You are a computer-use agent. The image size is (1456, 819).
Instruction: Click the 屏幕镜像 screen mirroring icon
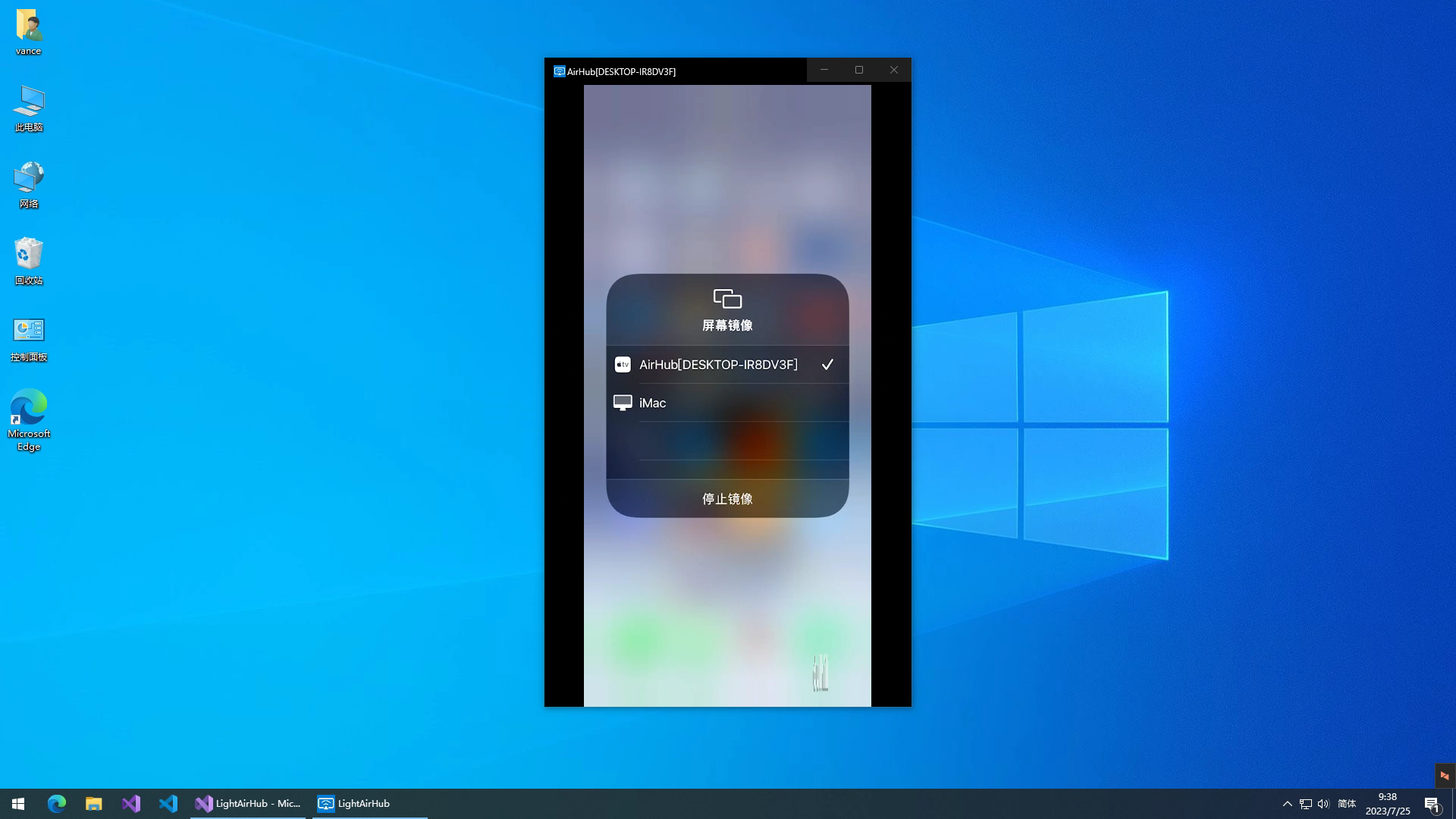[x=727, y=299]
